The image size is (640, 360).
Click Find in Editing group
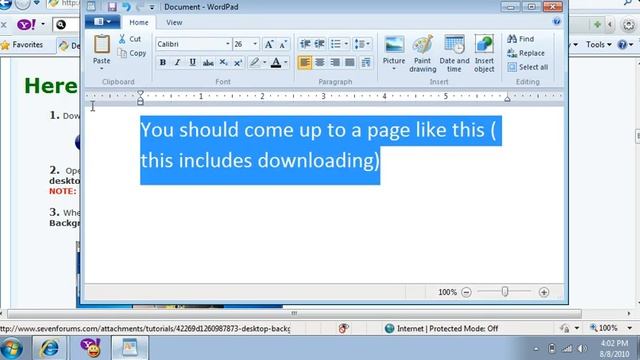(520, 39)
